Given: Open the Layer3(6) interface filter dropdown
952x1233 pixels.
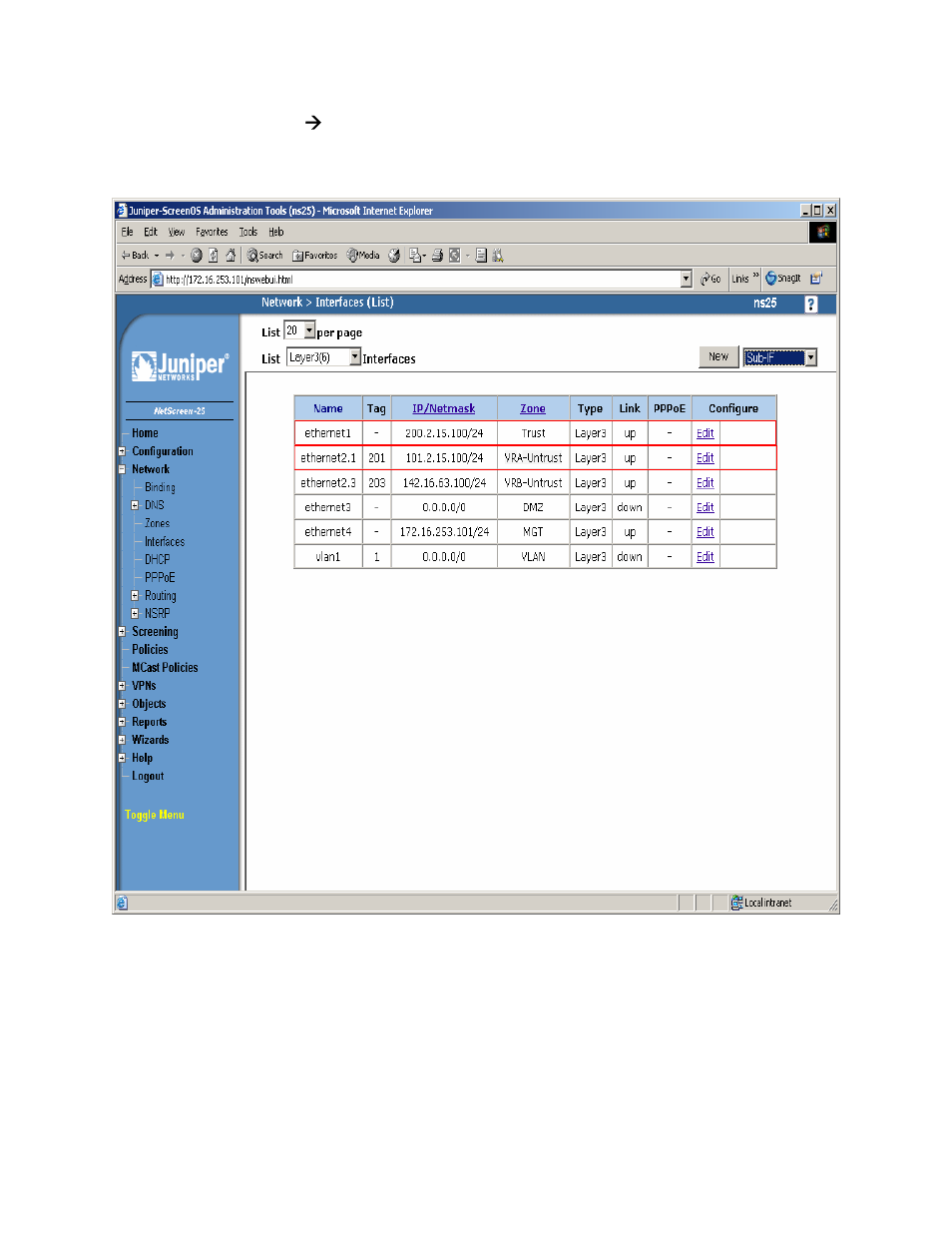Looking at the screenshot, I should [324, 357].
